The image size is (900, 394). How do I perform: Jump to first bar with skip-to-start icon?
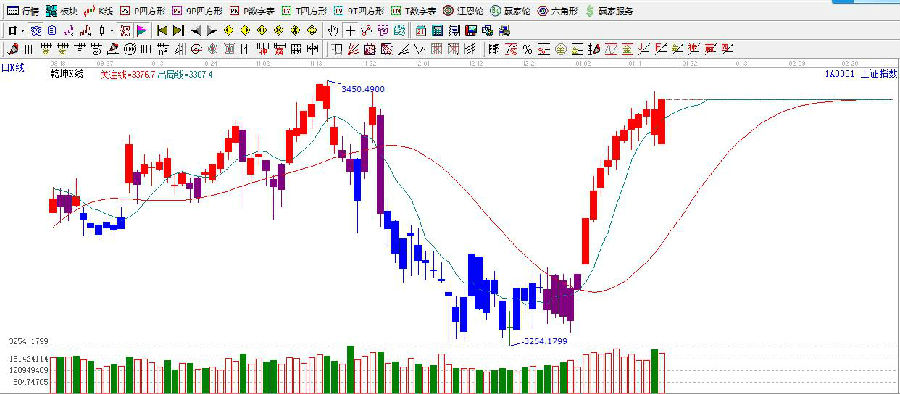coord(162,30)
